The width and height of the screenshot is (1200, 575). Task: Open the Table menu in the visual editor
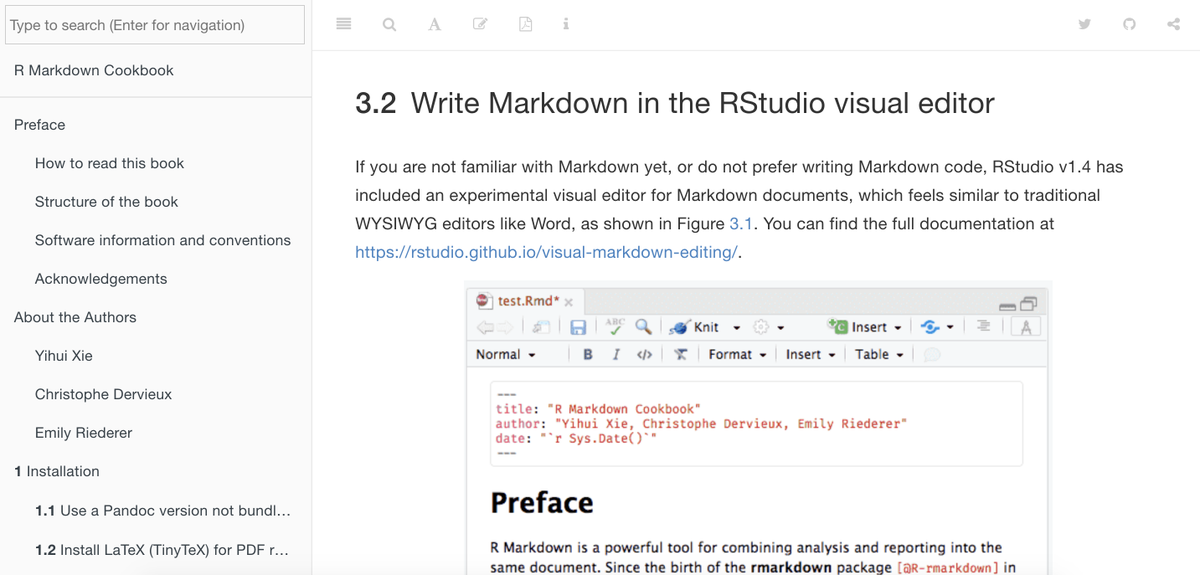879,354
